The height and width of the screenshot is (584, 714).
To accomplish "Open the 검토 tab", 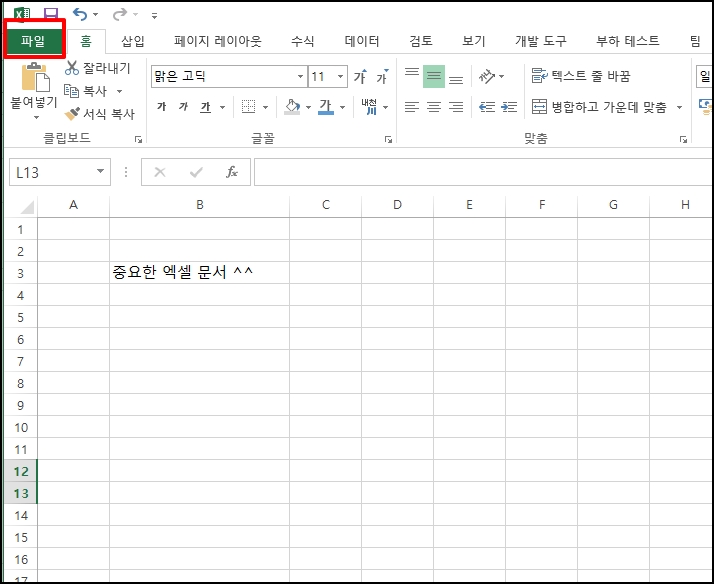I will (x=421, y=41).
